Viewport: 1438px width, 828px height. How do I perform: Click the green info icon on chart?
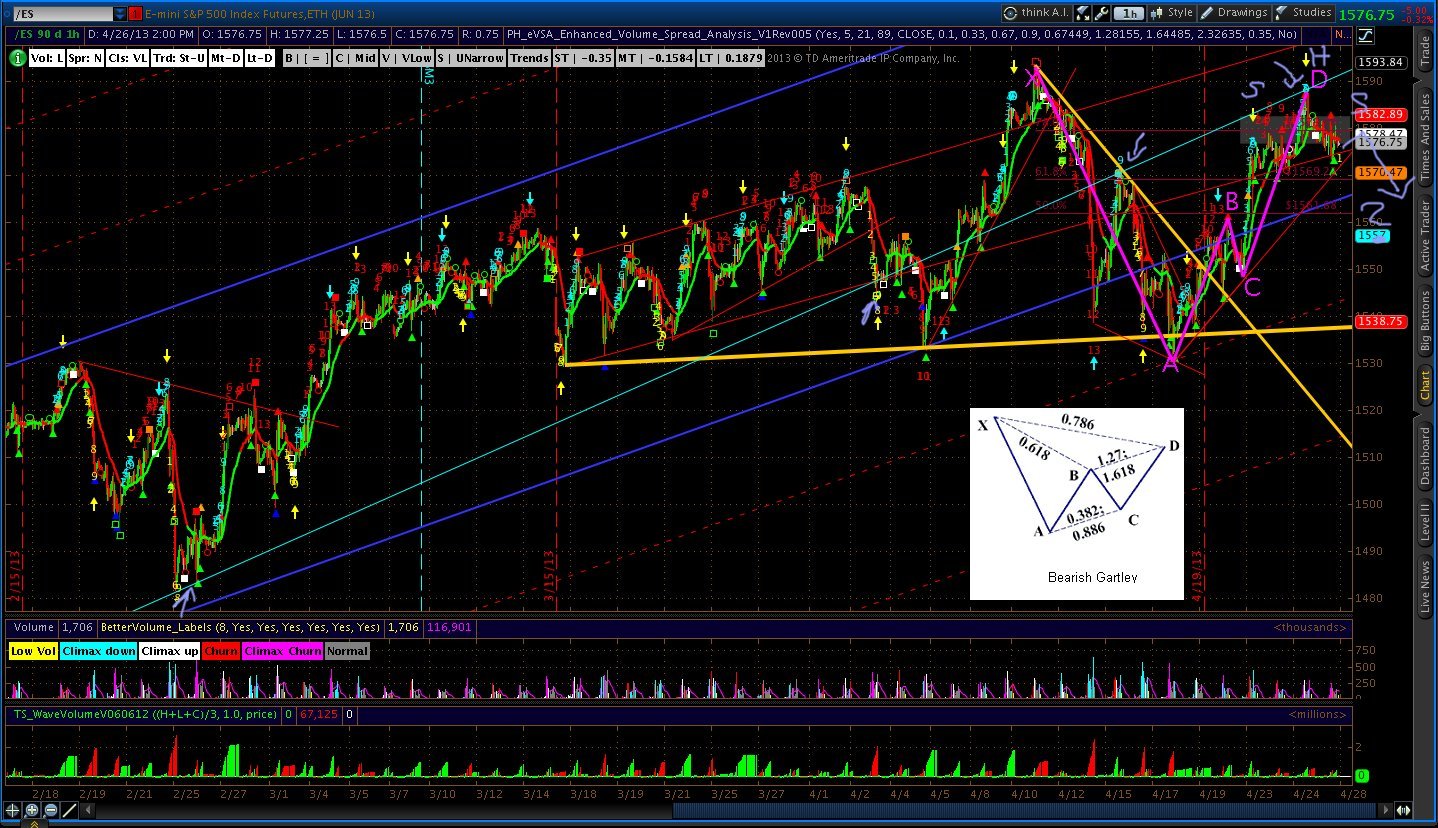(x=17, y=58)
